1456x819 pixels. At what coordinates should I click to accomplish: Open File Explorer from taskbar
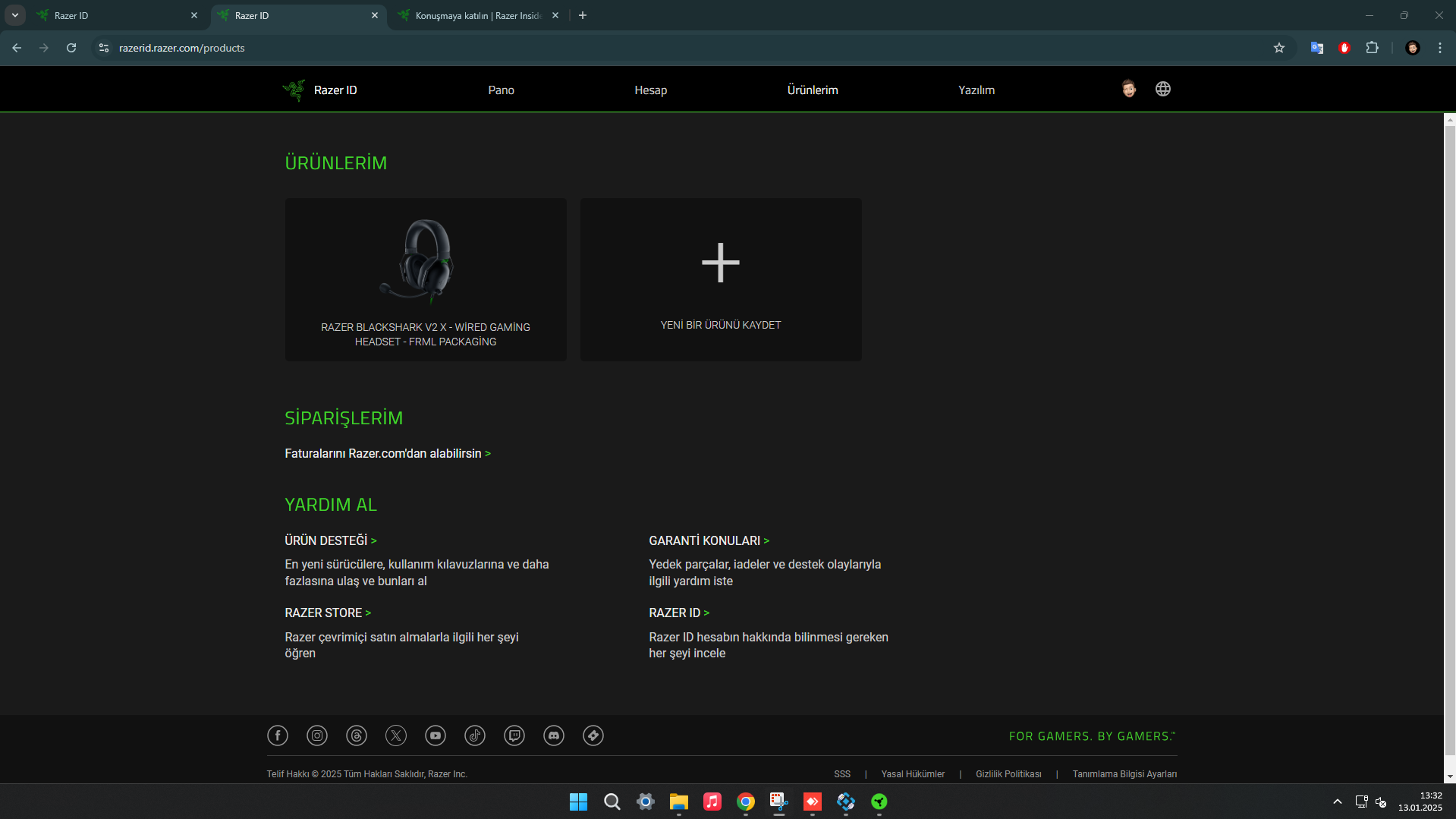click(679, 802)
